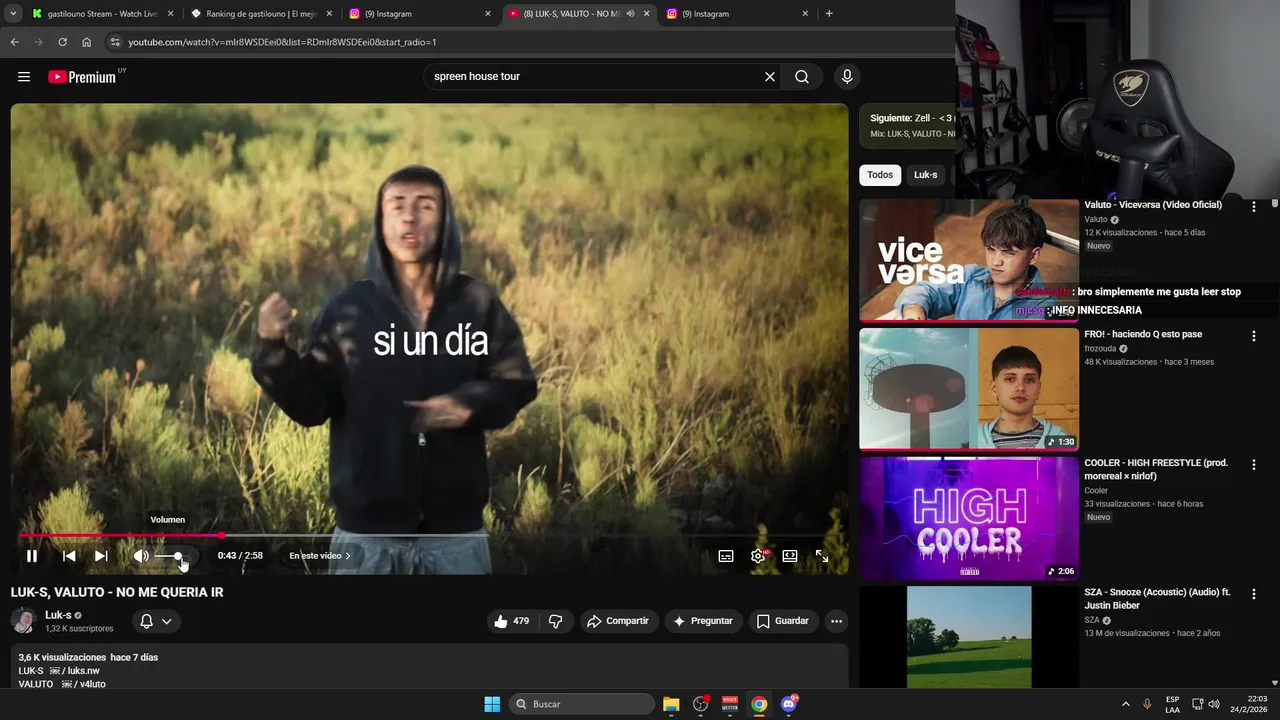Mute the player volume speaker icon
This screenshot has width=1280, height=720.
(x=141, y=556)
